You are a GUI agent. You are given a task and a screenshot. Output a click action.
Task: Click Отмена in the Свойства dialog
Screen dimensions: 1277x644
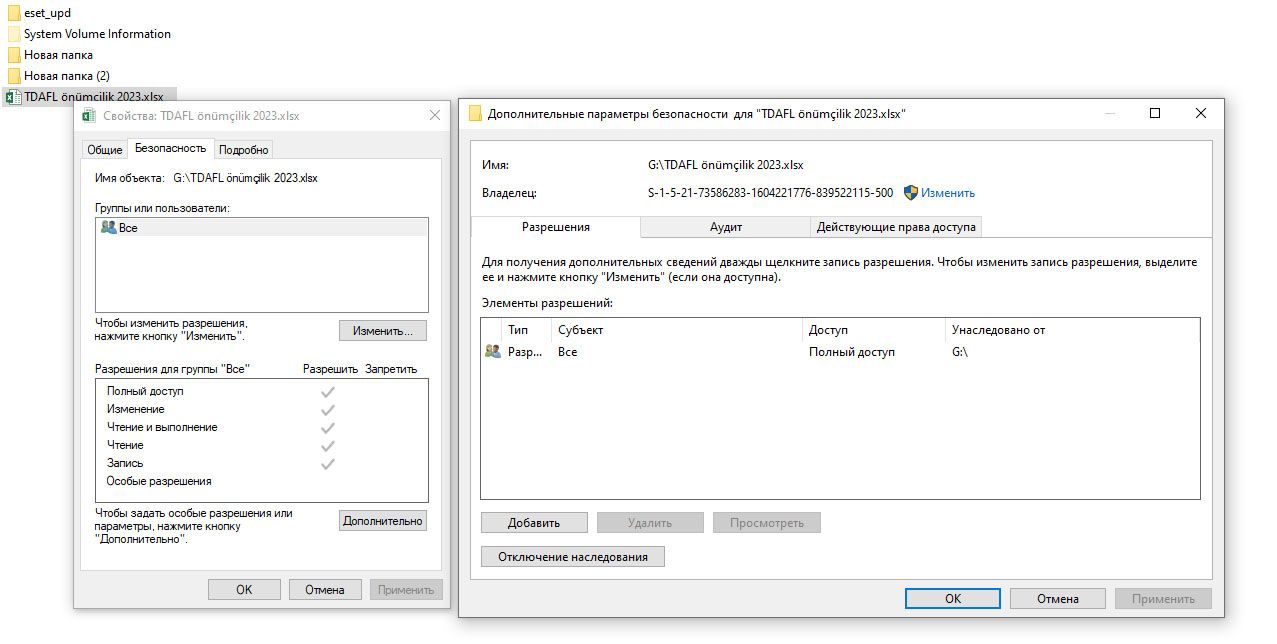[x=325, y=590]
